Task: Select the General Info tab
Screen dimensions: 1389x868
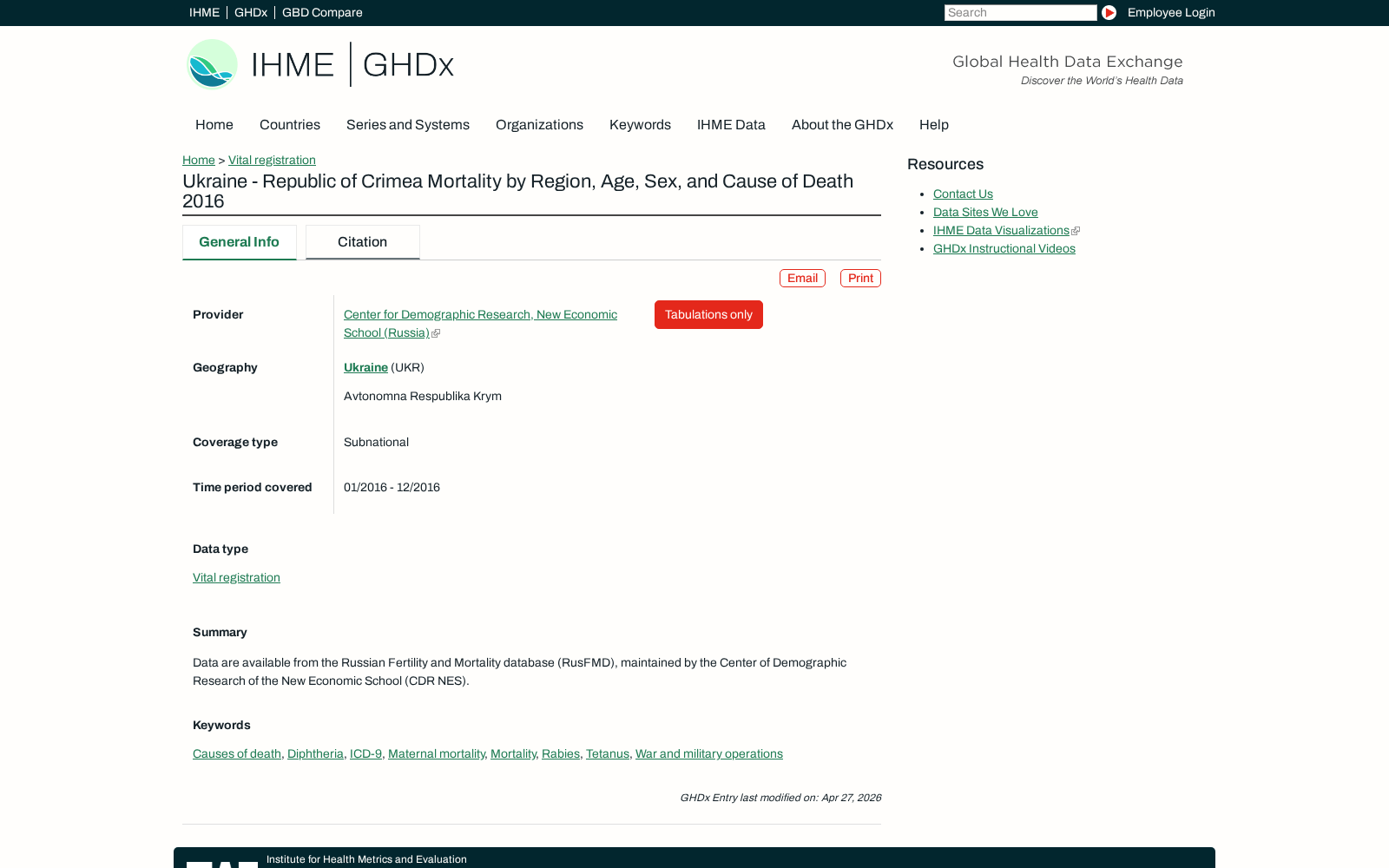Action: tap(239, 242)
